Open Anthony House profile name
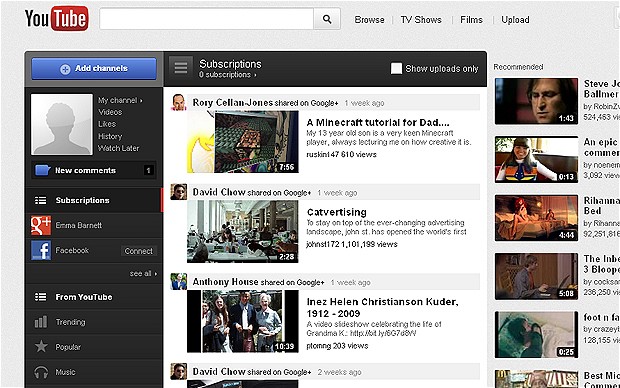This screenshot has width=620, height=388. pos(225,282)
